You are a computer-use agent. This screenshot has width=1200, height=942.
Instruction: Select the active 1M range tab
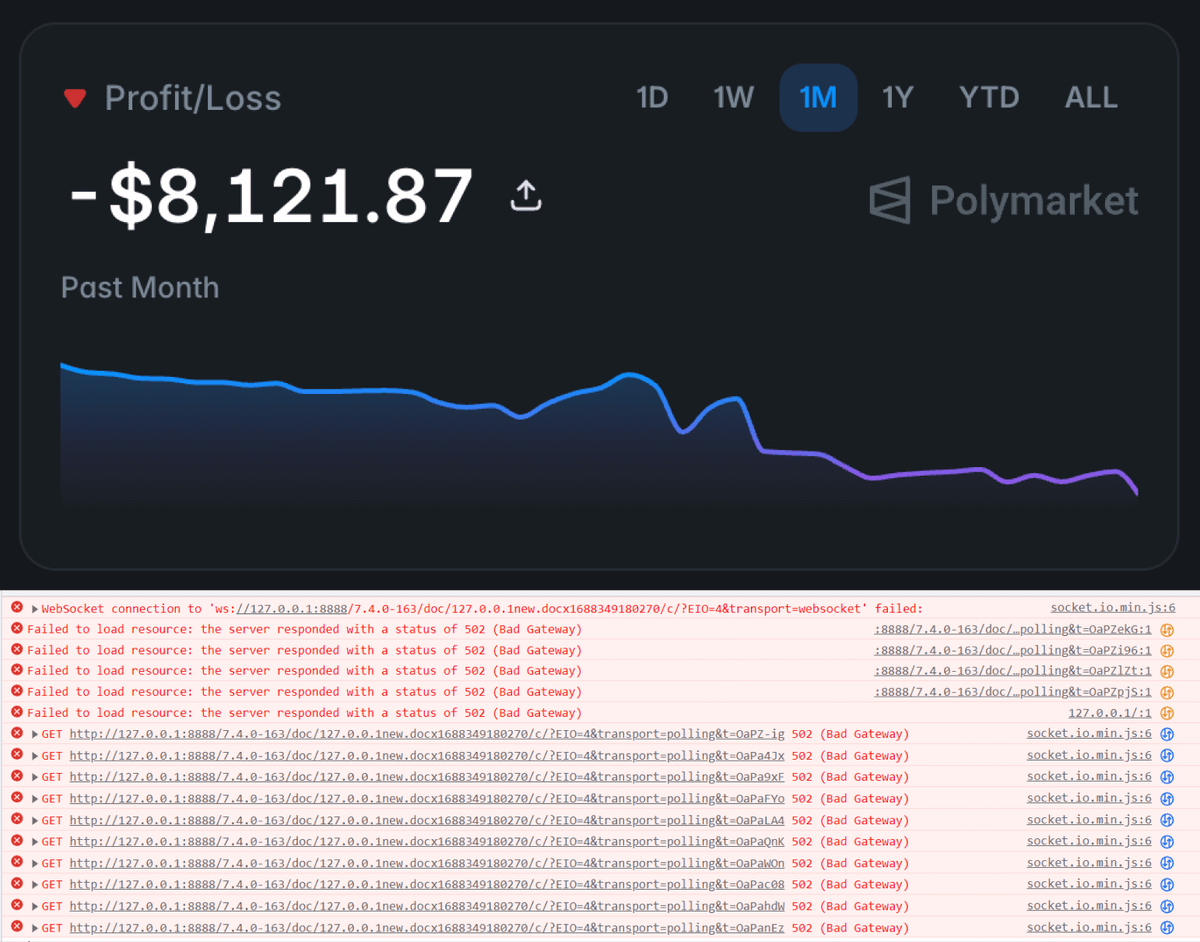(x=818, y=98)
